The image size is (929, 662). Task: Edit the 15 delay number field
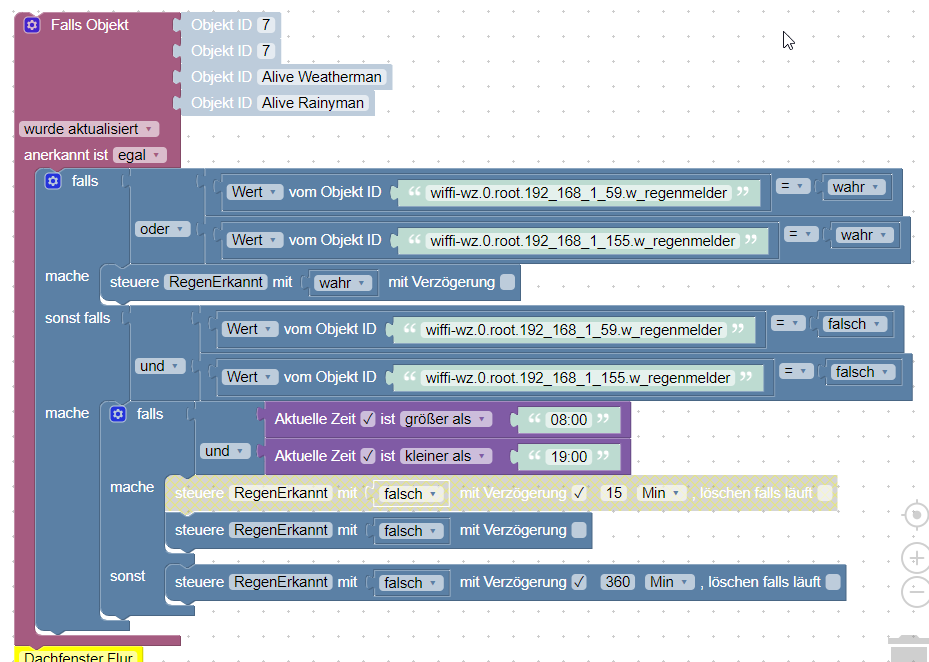614,493
